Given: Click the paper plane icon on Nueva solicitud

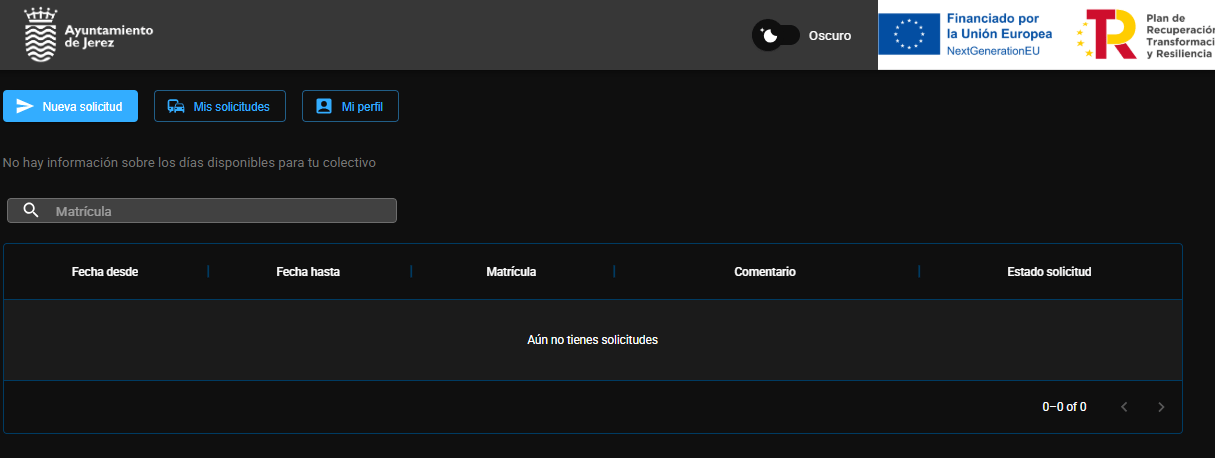Looking at the screenshot, I should tap(25, 106).
